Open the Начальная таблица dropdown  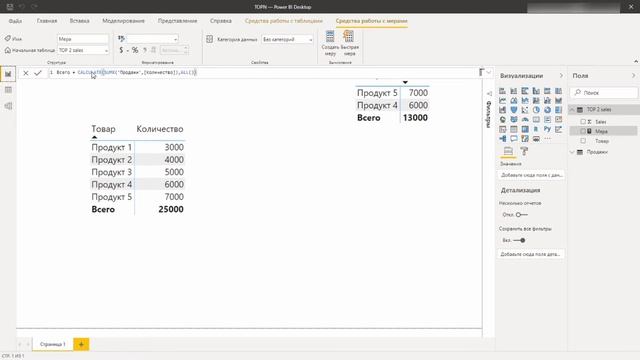click(83, 50)
